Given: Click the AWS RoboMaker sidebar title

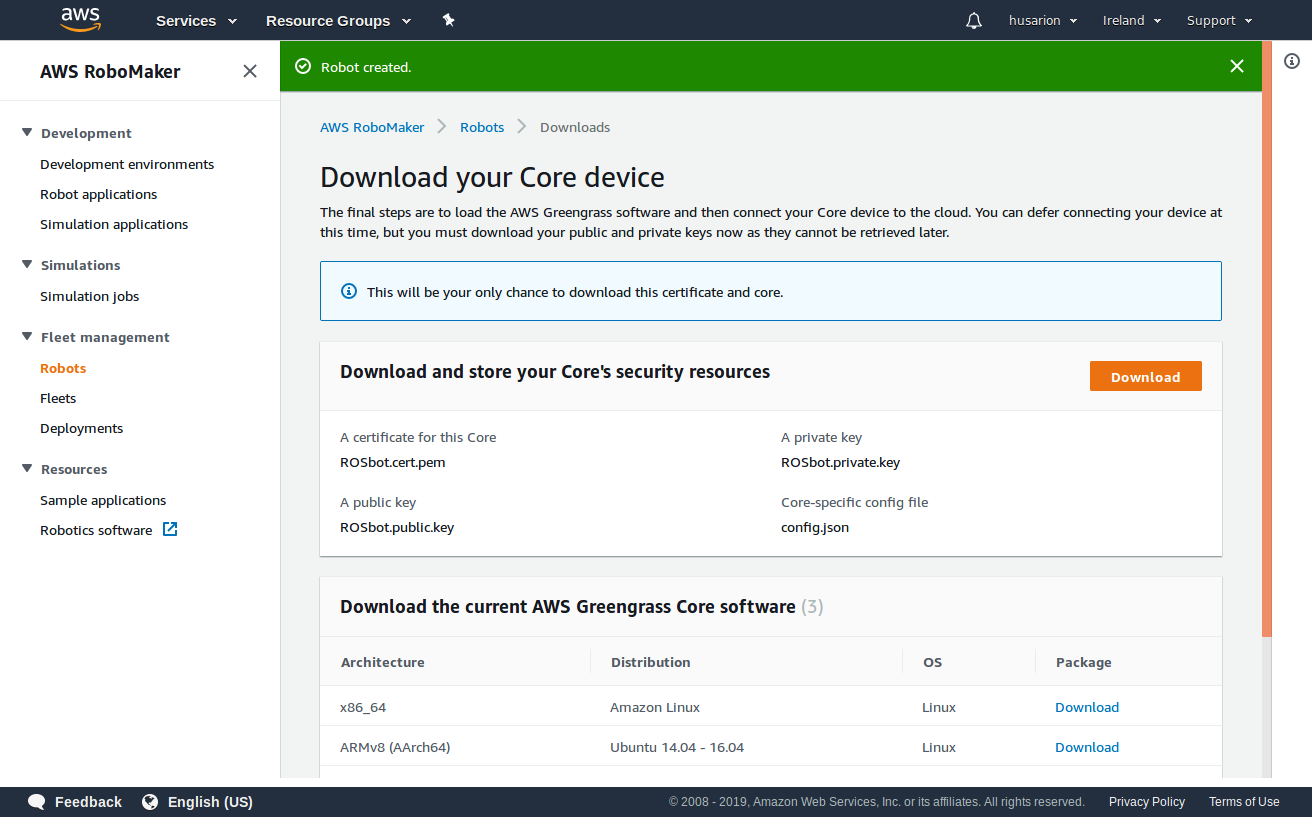Looking at the screenshot, I should 110,72.
